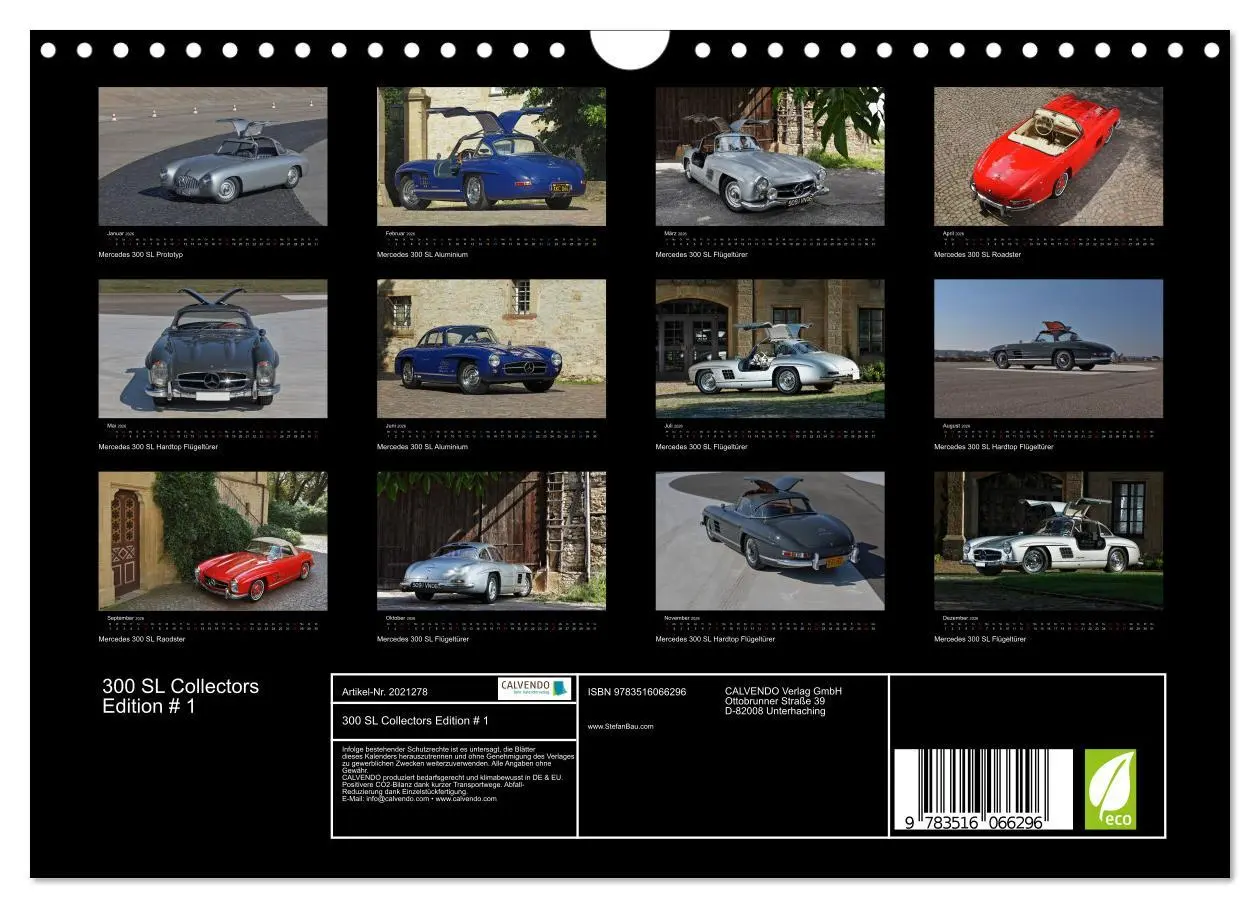The width and height of the screenshot is (1260, 908).
Task: Open the December Flügeltürer photo
Action: click(x=1048, y=541)
